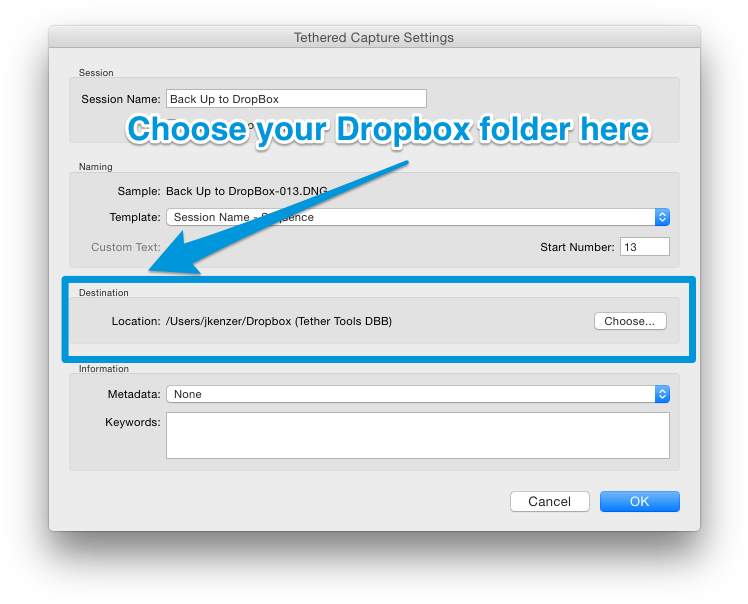748x604 pixels.
Task: Click the blue arrows on Template dropdown
Action: (662, 217)
